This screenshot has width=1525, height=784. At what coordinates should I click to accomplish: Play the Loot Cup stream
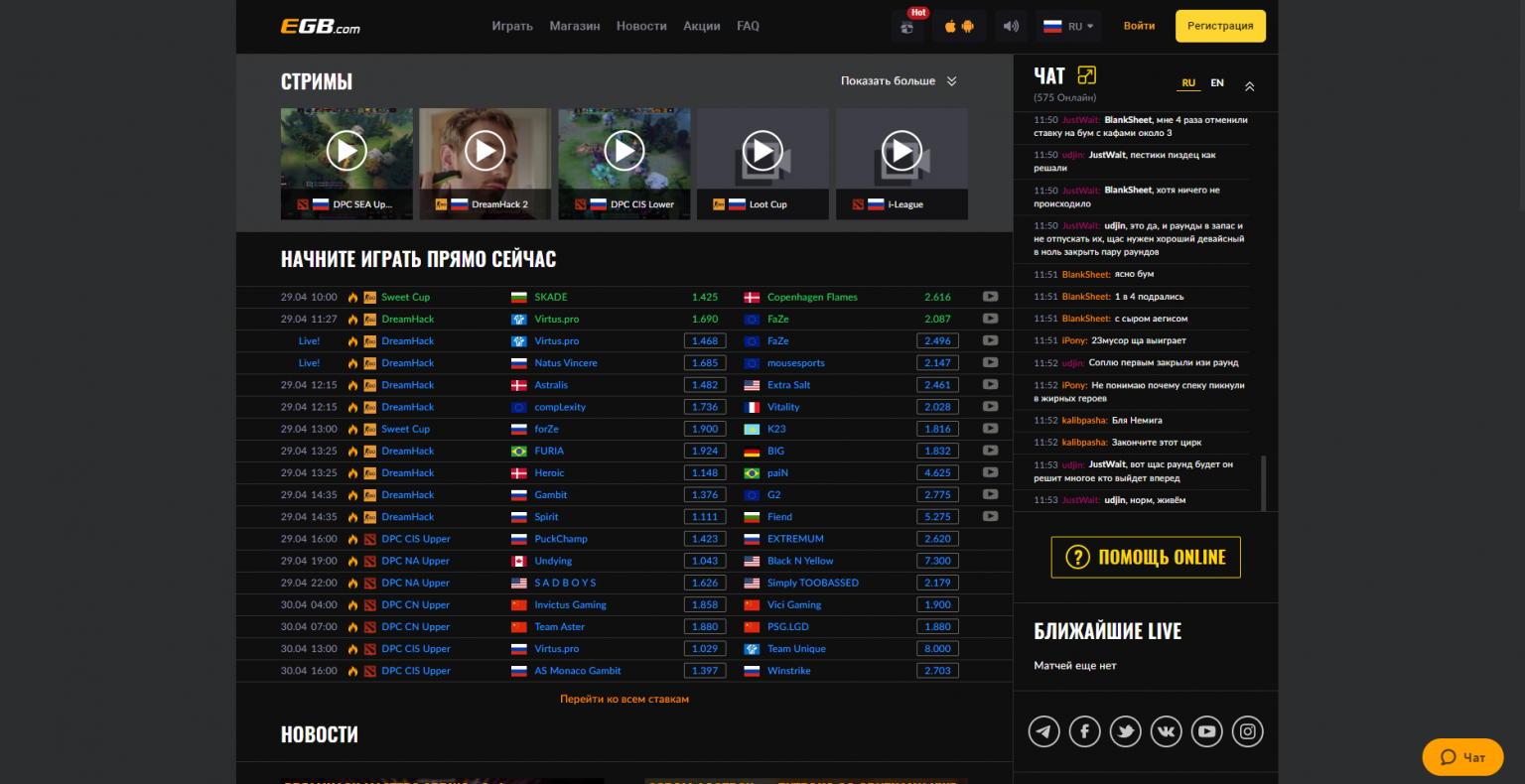(762, 151)
